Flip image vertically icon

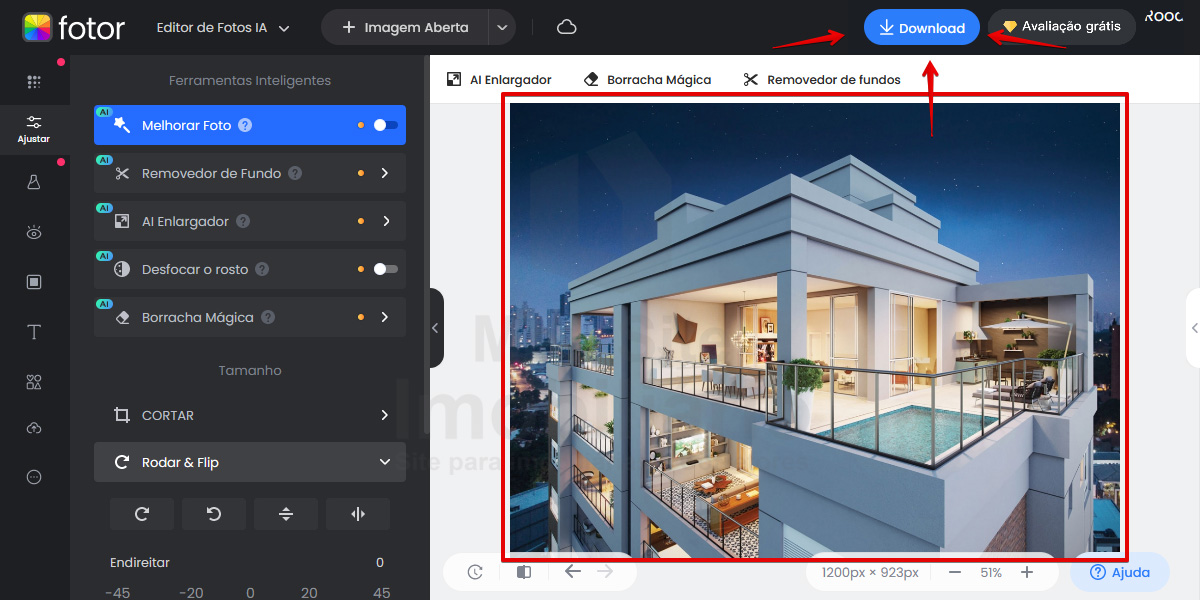pyautogui.click(x=286, y=514)
